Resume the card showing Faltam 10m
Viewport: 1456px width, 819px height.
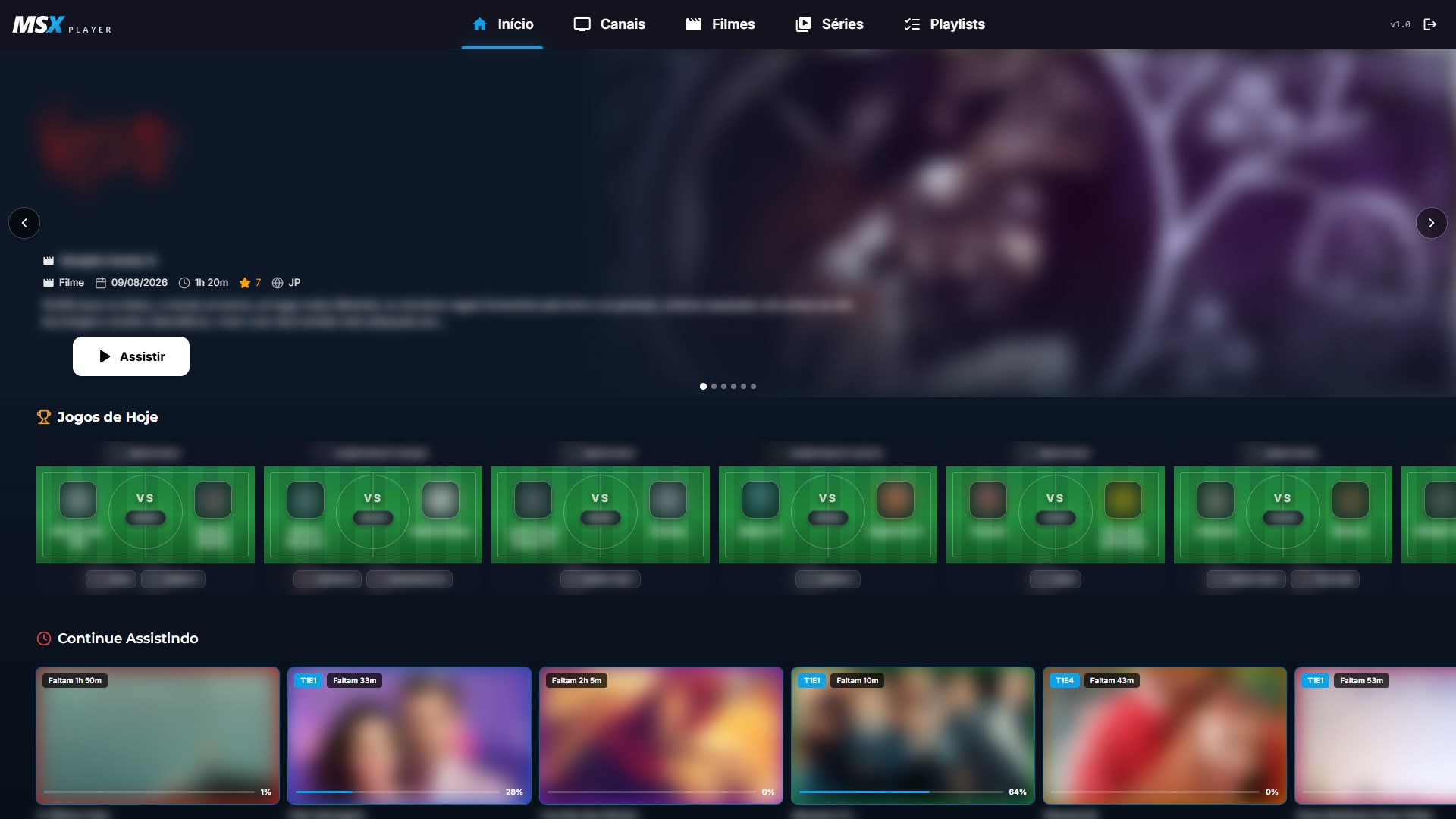913,735
